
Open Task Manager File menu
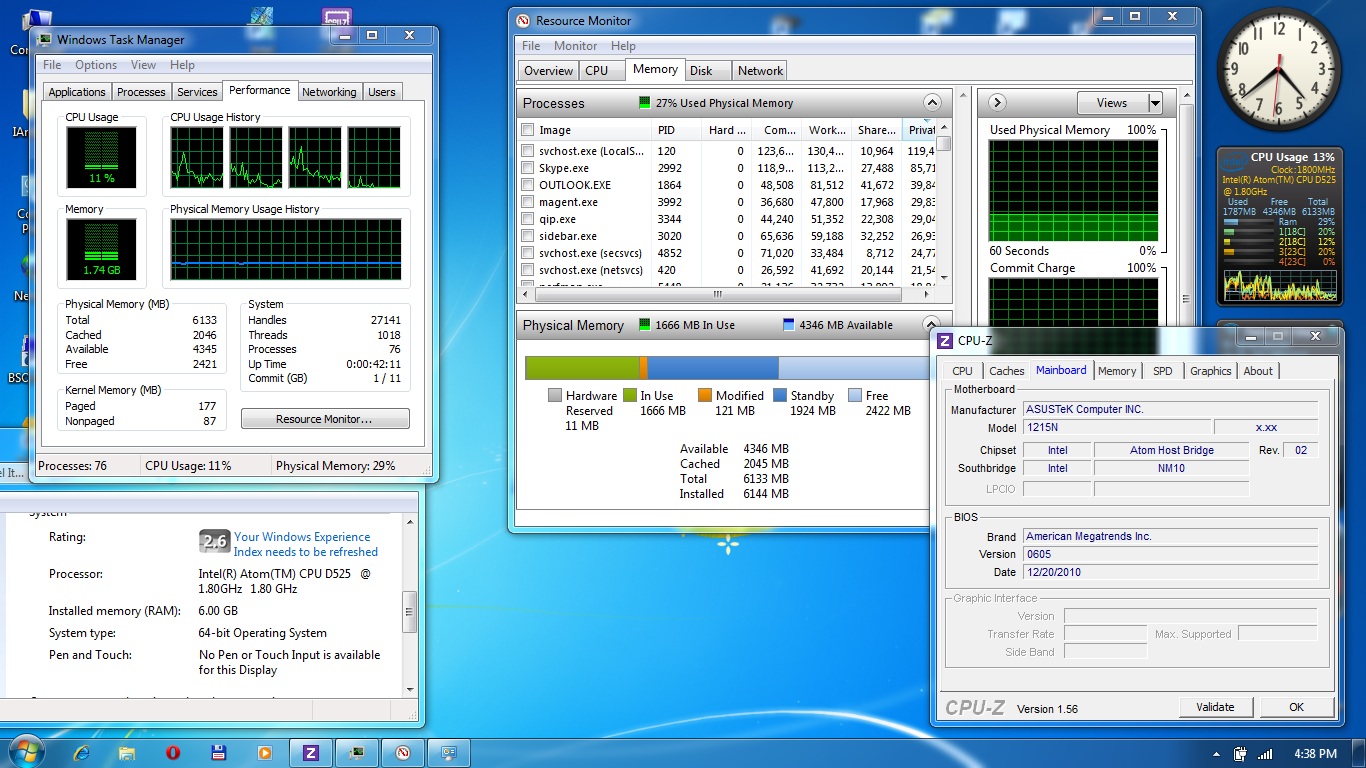(x=52, y=65)
